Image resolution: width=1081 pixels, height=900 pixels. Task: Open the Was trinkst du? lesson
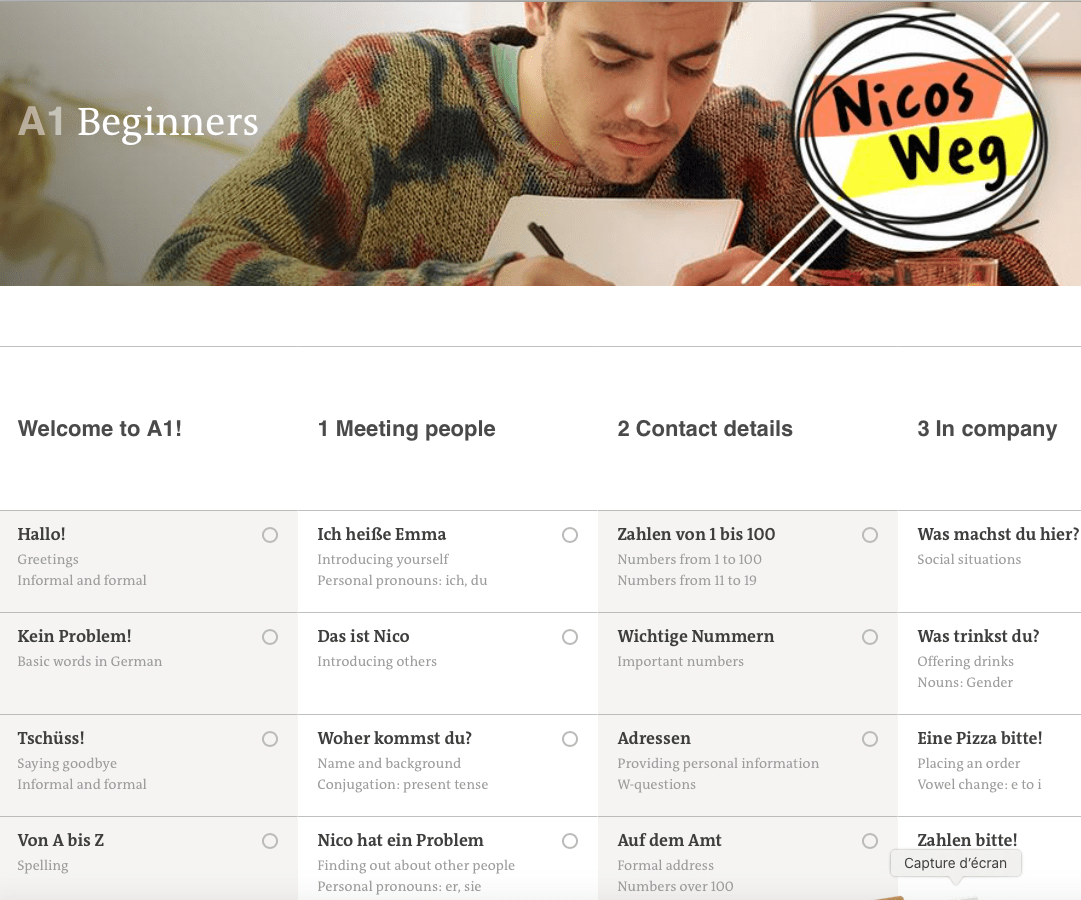coord(989,663)
